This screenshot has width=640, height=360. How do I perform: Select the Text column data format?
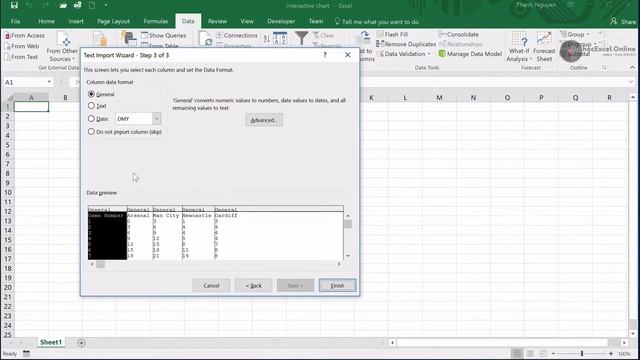point(91,106)
